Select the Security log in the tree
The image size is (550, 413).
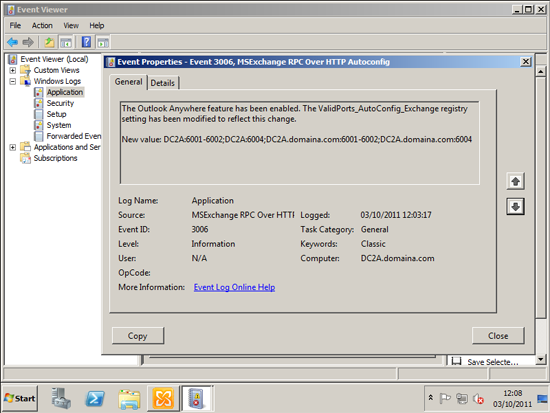(60, 103)
